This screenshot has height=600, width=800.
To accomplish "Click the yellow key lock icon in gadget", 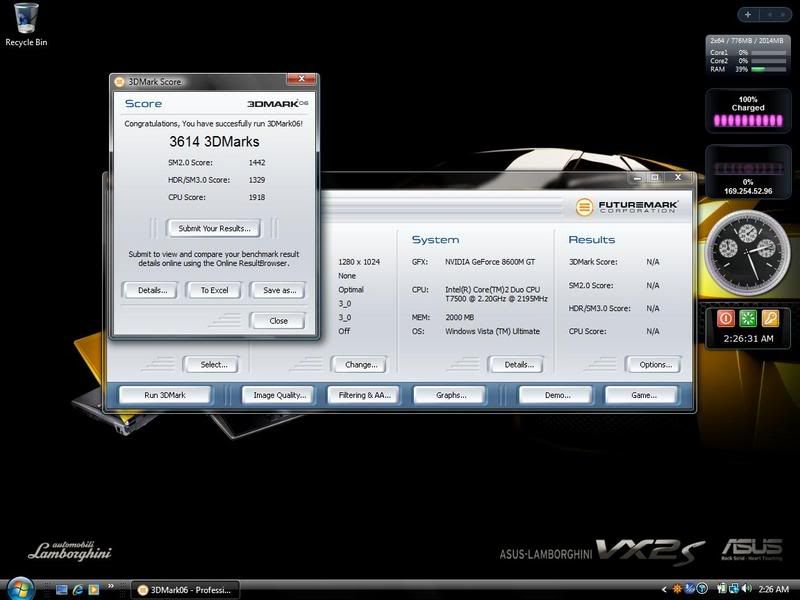I will [770, 318].
